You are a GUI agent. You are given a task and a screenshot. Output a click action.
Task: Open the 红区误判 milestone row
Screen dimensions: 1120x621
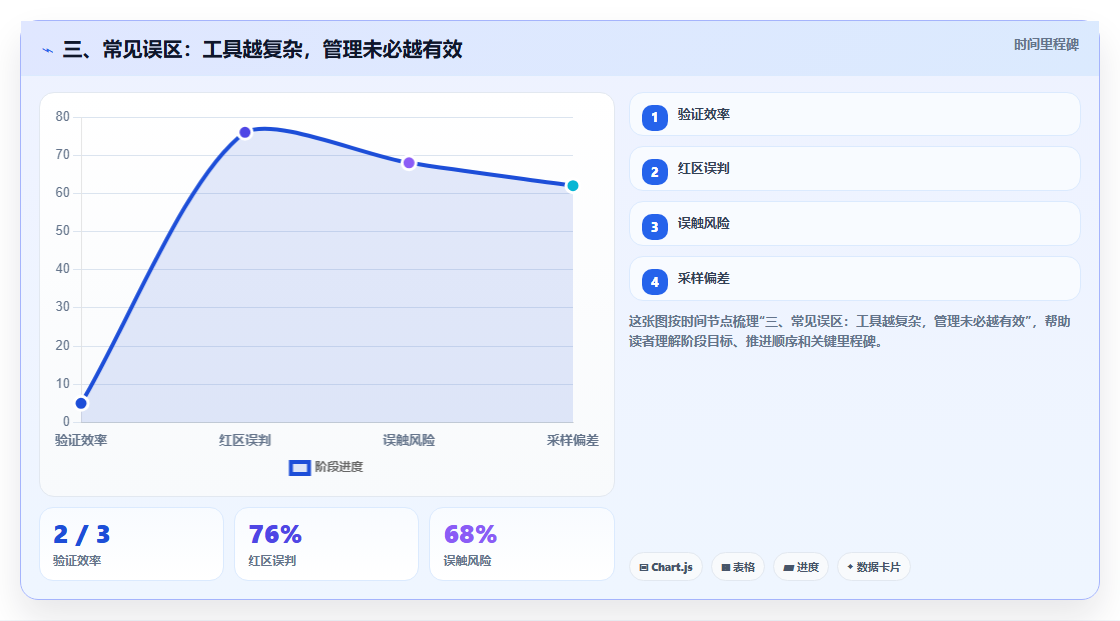pos(854,169)
